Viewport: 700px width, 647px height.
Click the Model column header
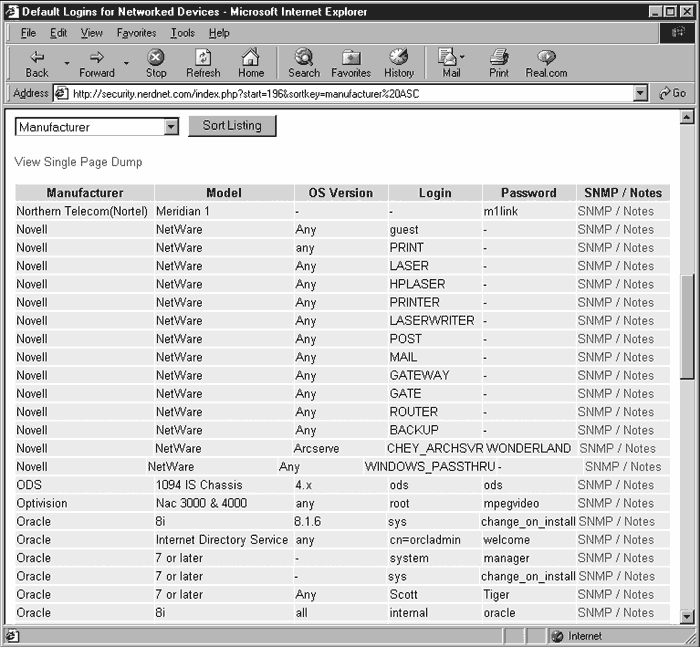point(224,193)
